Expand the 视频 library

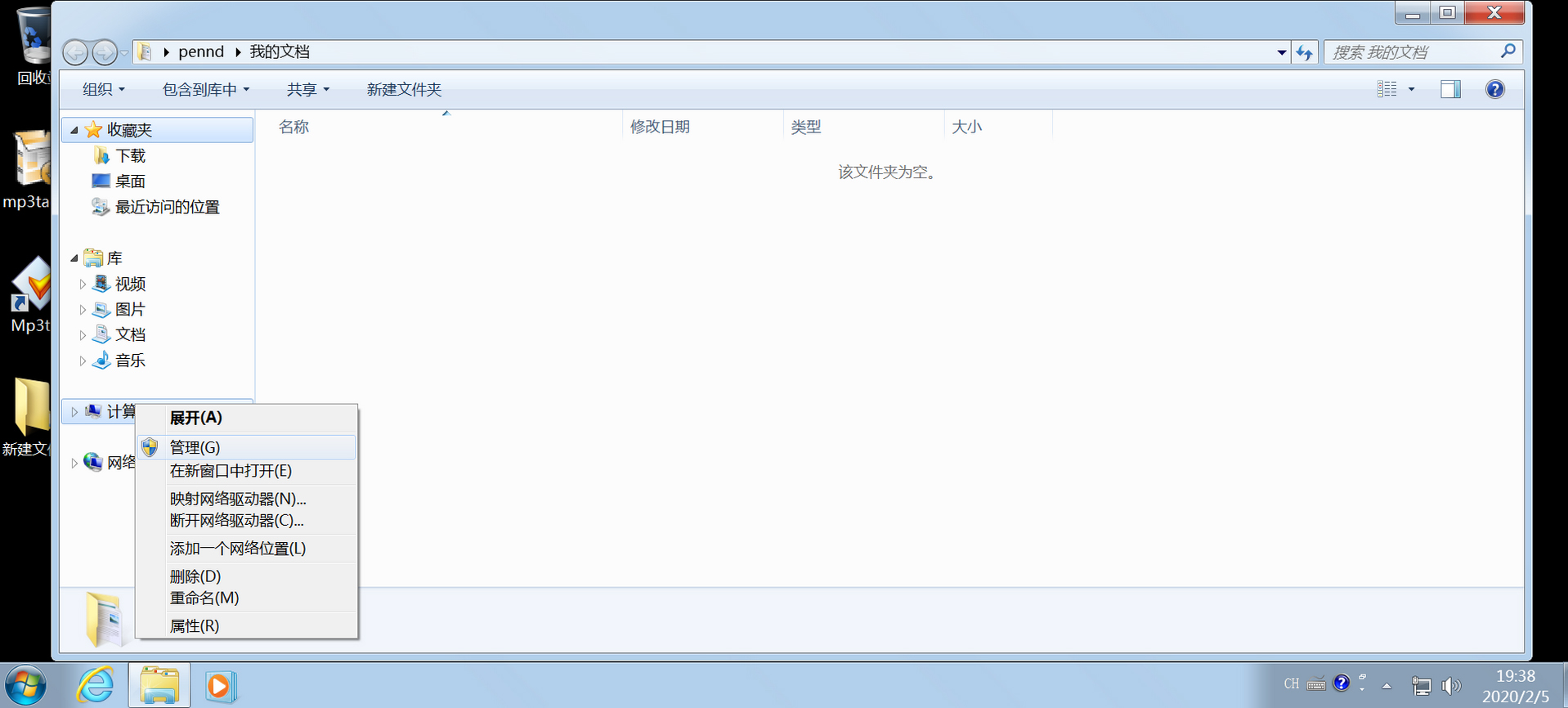[83, 284]
